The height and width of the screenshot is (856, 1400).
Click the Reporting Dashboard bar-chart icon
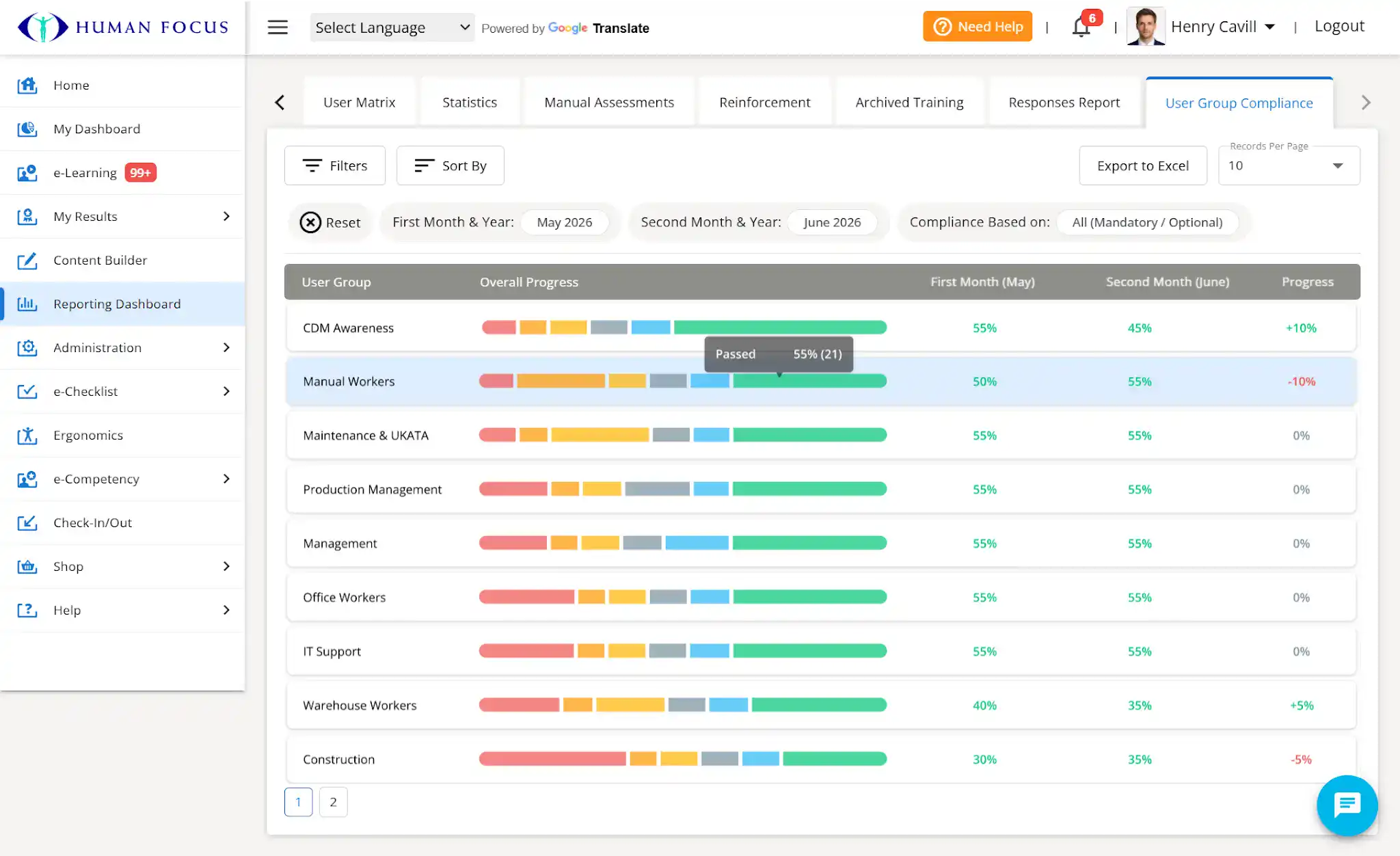click(27, 304)
